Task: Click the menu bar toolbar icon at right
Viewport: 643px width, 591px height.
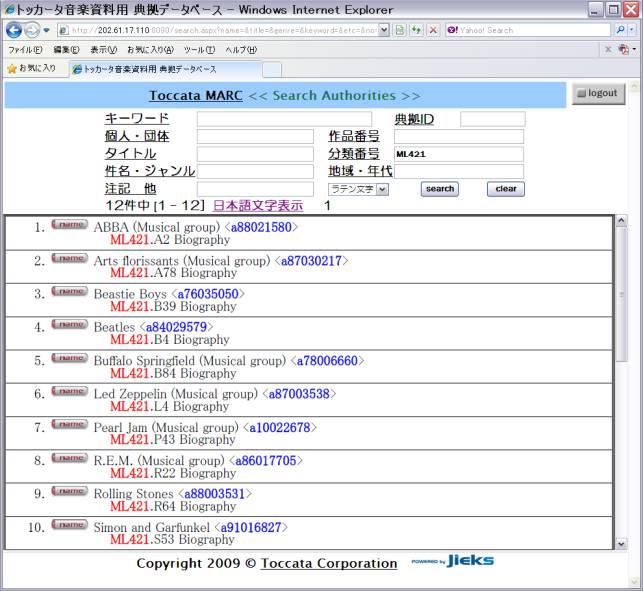Action: pos(623,50)
